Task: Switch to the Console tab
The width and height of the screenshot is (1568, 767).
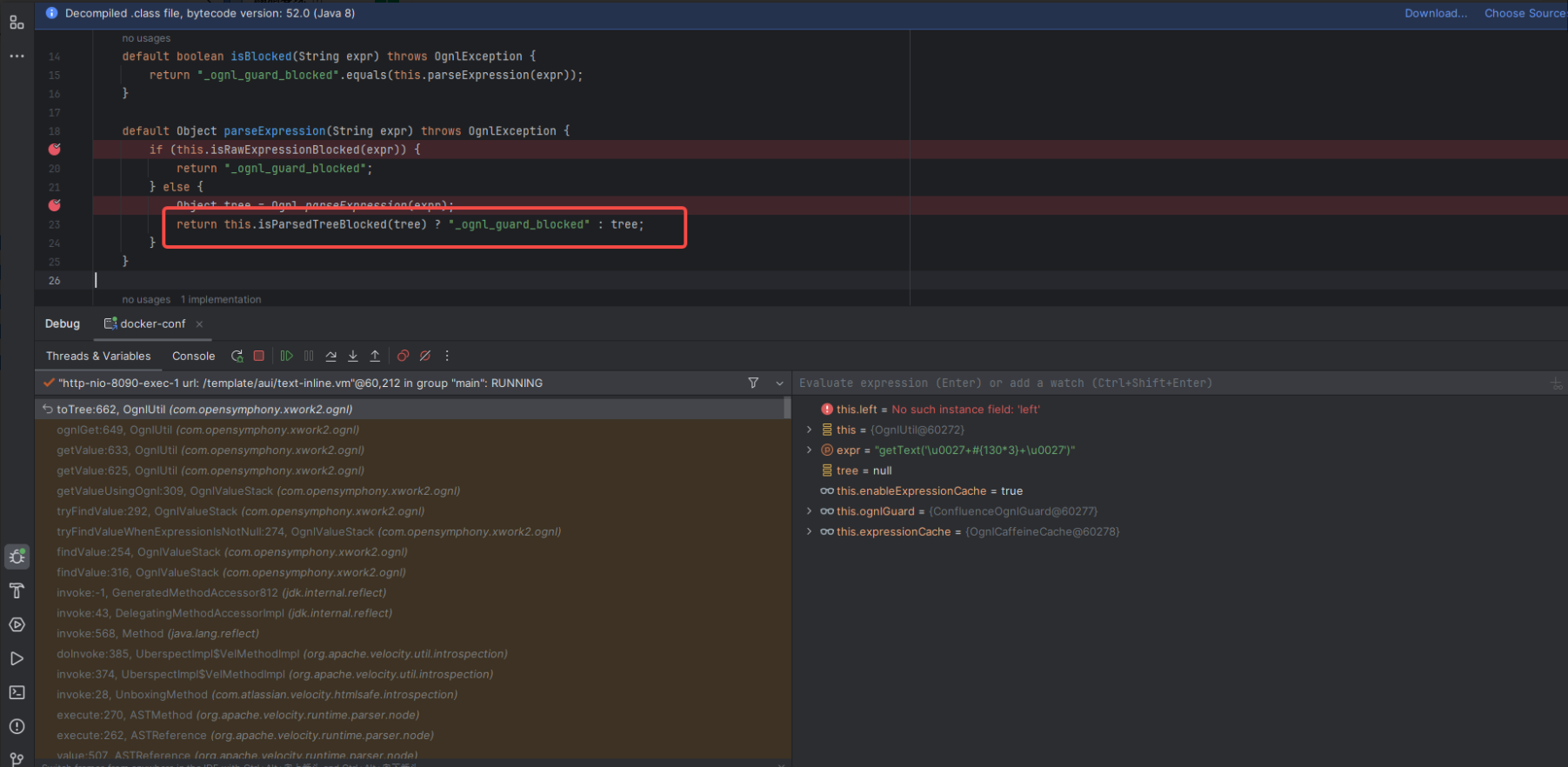Action: coord(193,356)
